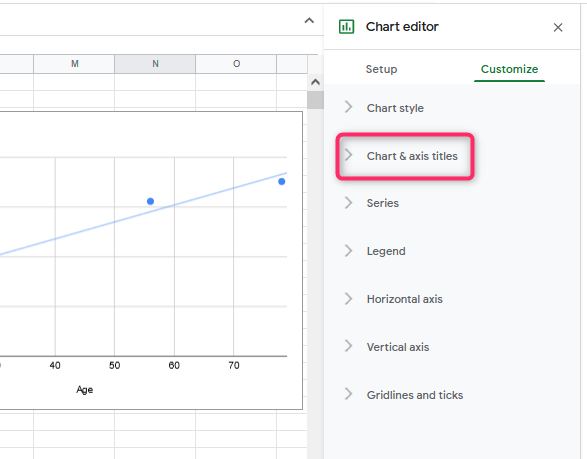The width and height of the screenshot is (587, 459).
Task: Select the Customize tab
Action: click(509, 69)
